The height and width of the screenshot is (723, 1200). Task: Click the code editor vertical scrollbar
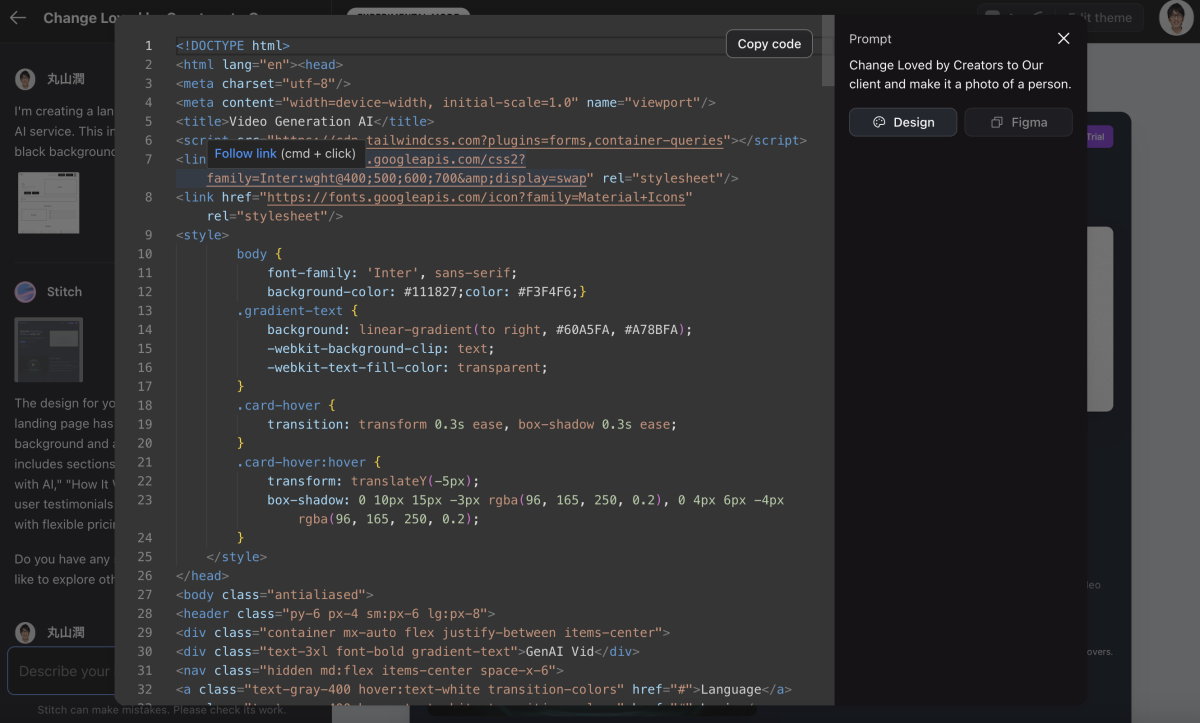pos(827,51)
